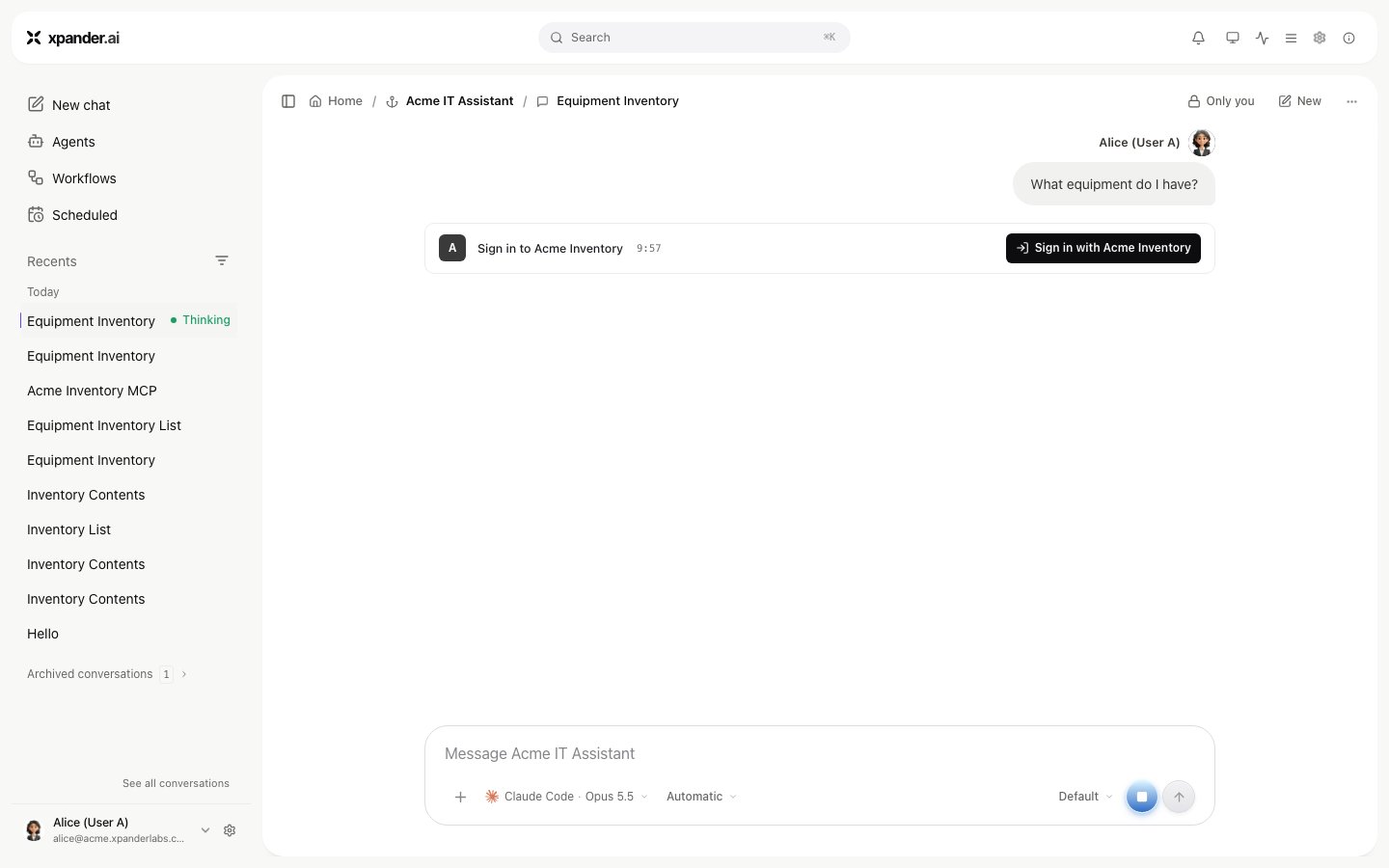Expand Archived conversations section

tap(107, 674)
